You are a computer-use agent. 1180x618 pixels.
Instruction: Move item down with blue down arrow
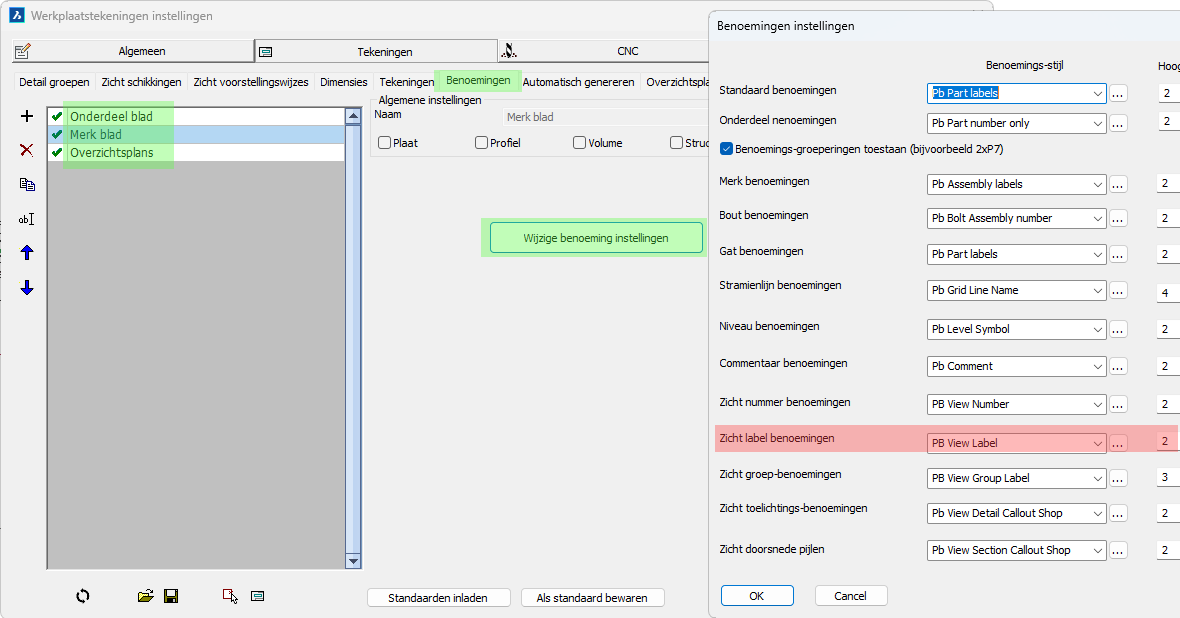click(27, 288)
